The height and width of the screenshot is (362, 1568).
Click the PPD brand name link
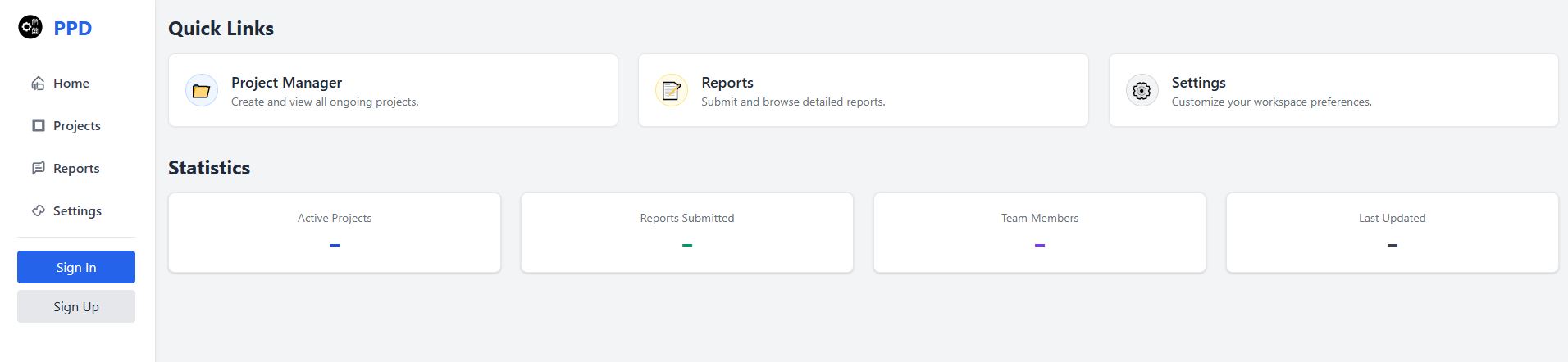[73, 28]
